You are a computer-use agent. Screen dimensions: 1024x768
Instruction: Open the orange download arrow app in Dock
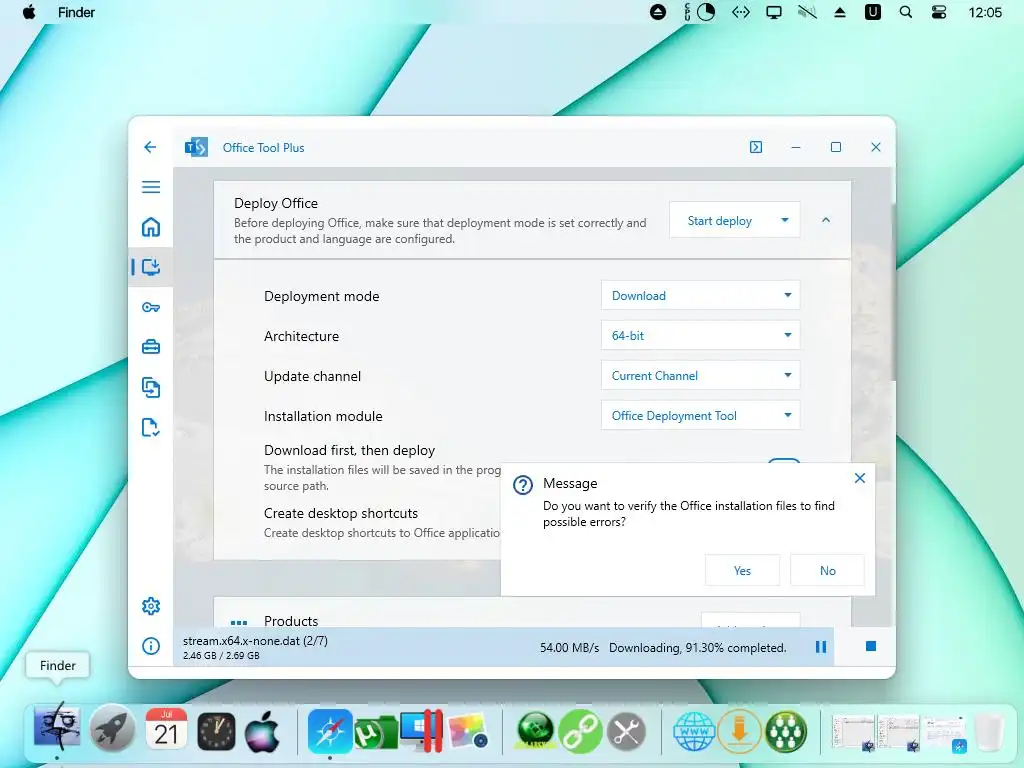point(739,731)
